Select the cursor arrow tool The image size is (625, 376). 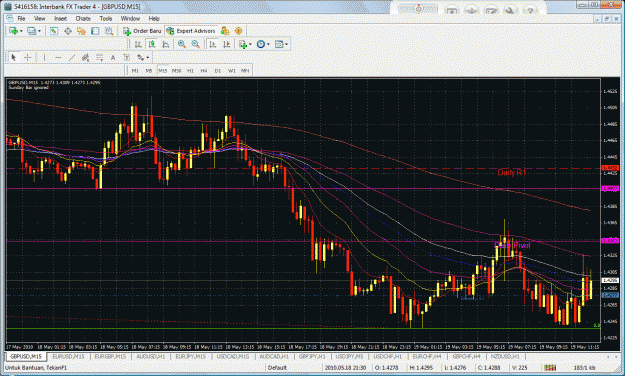[14, 58]
